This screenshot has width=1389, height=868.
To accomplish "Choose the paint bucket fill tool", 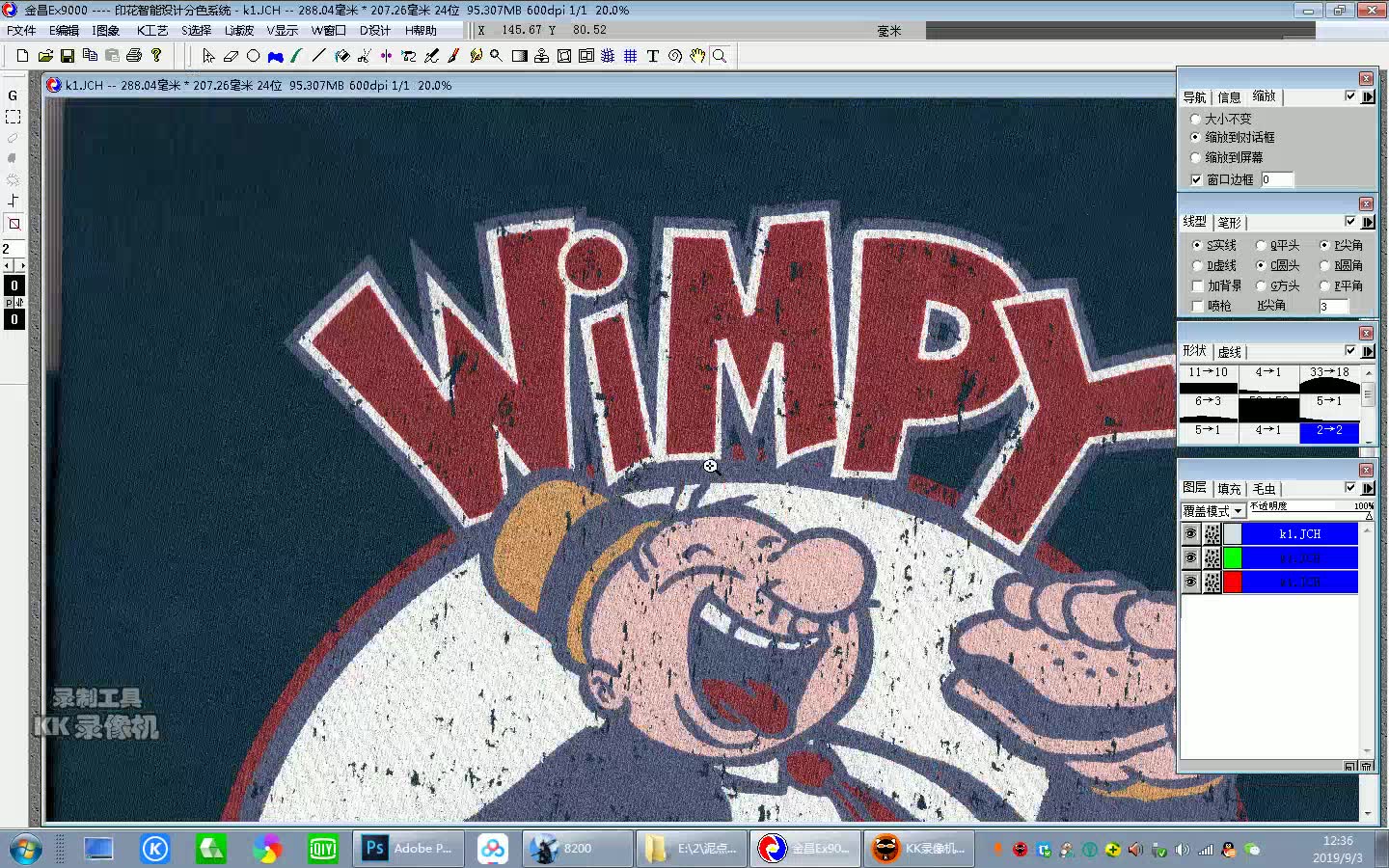I will click(x=341, y=56).
